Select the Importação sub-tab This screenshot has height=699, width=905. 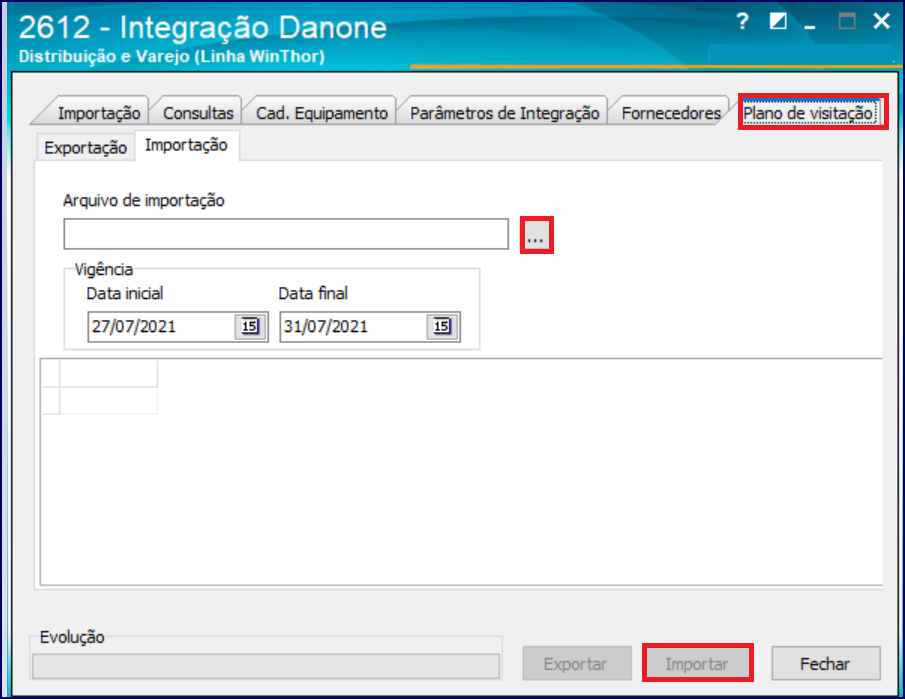tap(186, 145)
